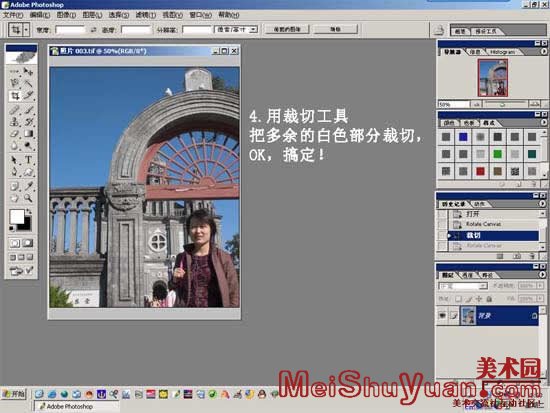Screen dimensions: 550x413
Task: Click the Jump to ImageReady icon
Action: pos(22,271)
